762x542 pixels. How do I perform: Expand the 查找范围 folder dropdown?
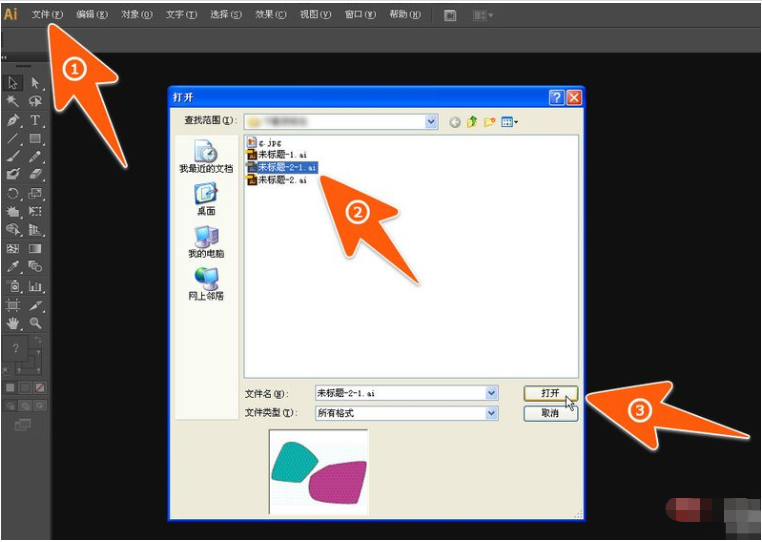click(x=431, y=122)
